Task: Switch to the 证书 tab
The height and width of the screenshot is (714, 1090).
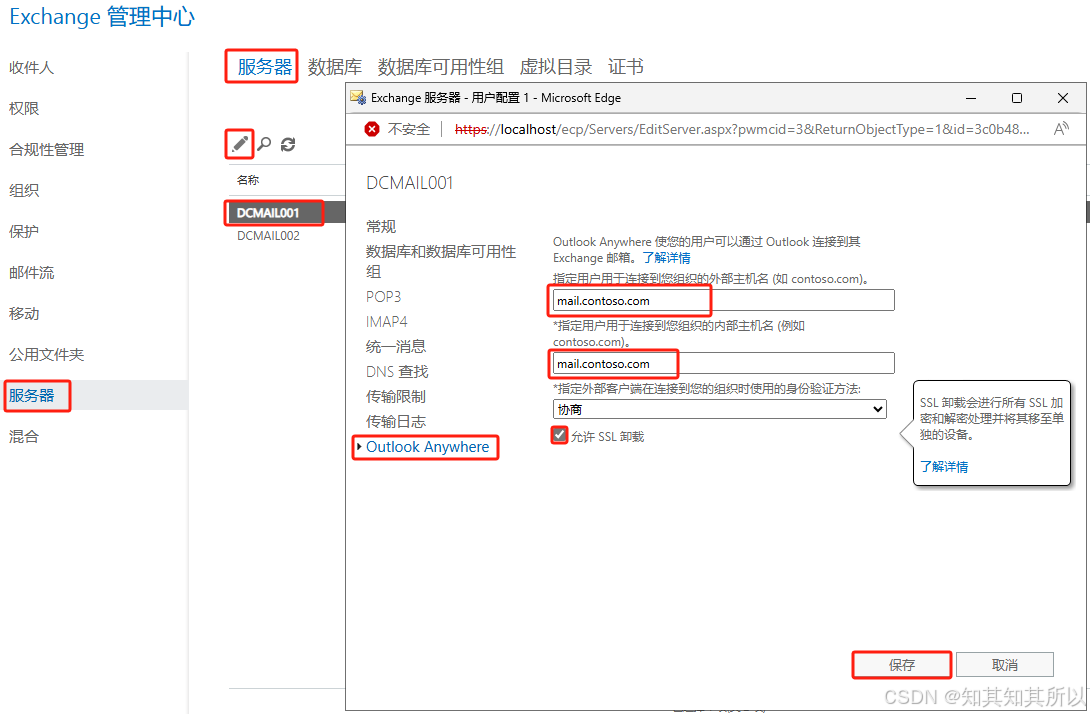Action: click(626, 67)
